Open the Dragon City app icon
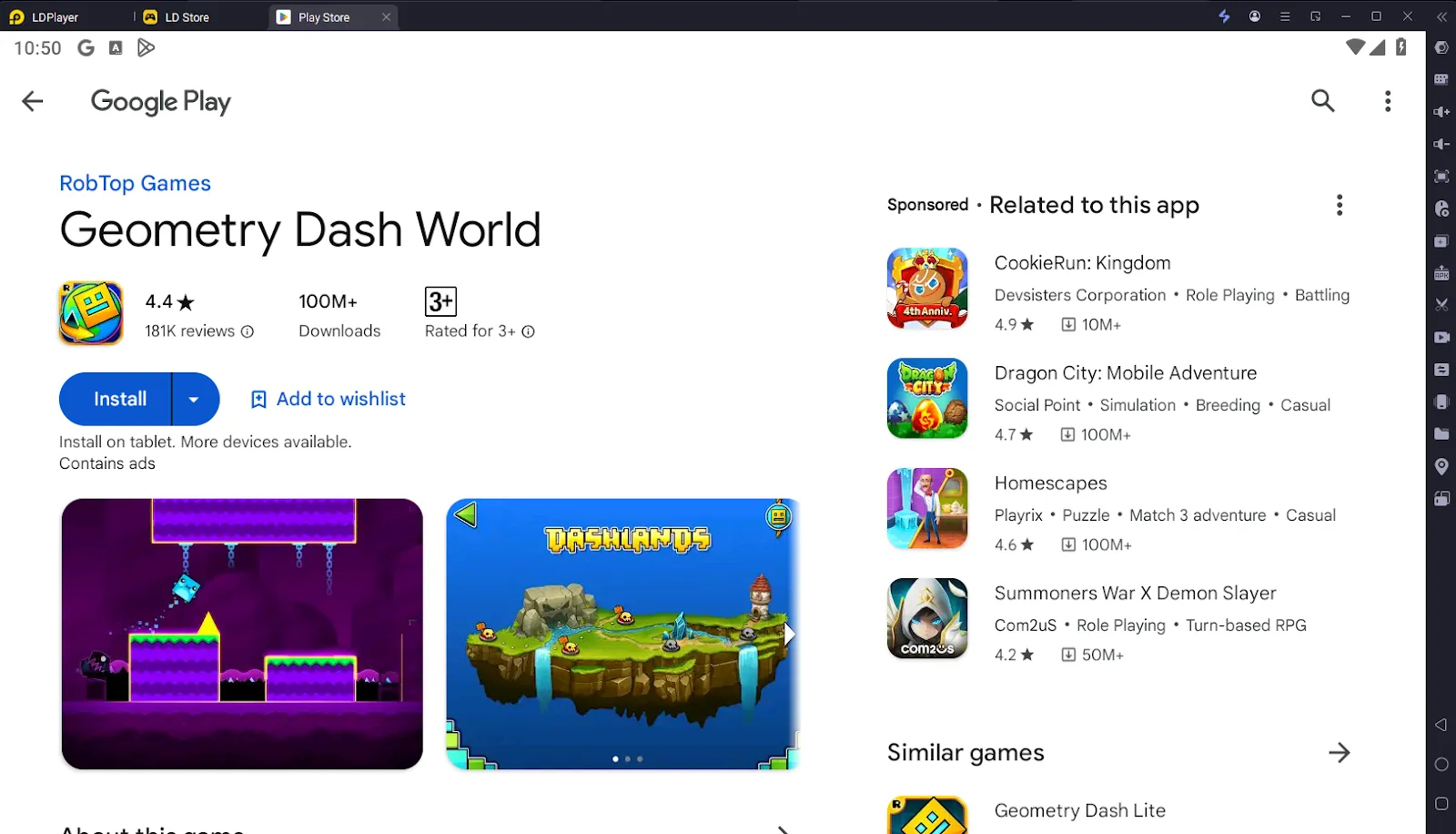1456x834 pixels. [926, 399]
